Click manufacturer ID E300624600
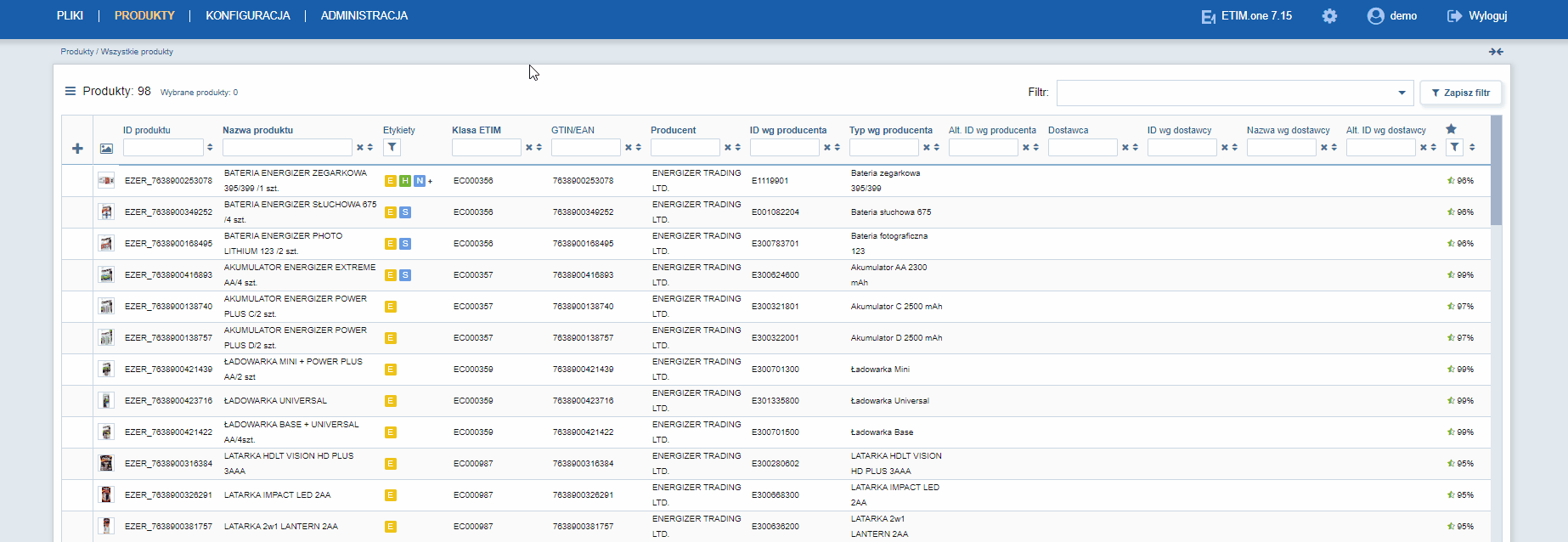 776,275
